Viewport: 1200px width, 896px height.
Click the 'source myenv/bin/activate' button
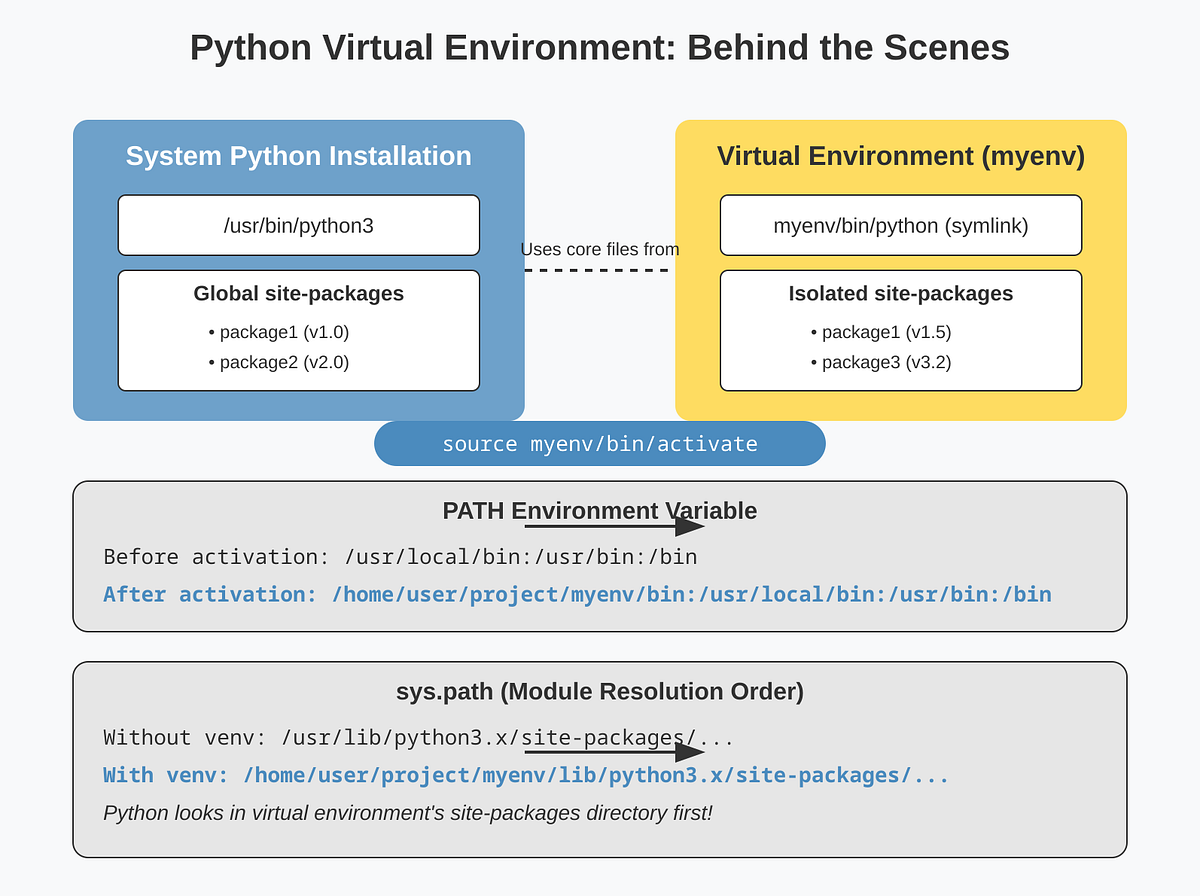599,443
